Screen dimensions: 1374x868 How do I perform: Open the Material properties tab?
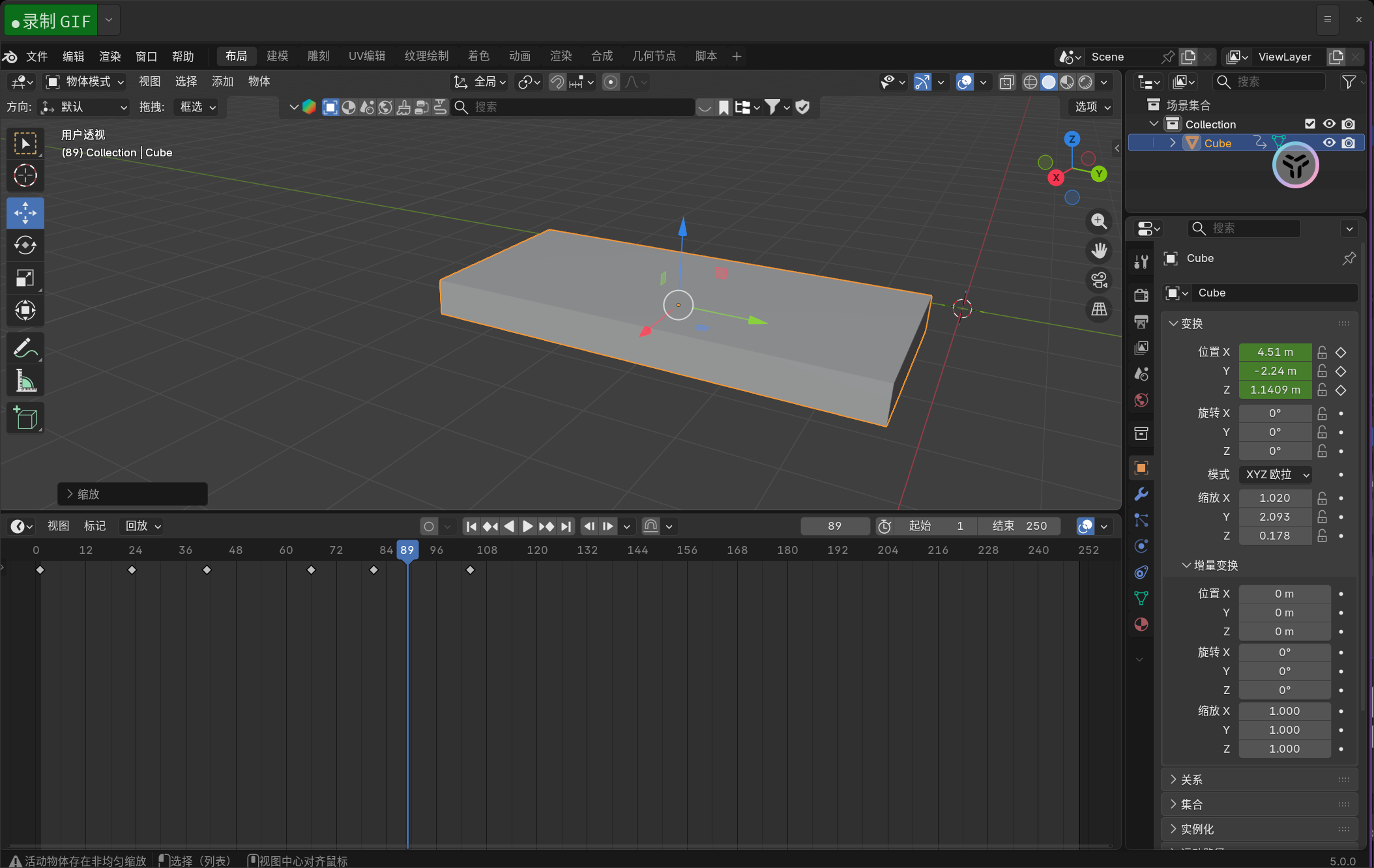click(x=1141, y=624)
